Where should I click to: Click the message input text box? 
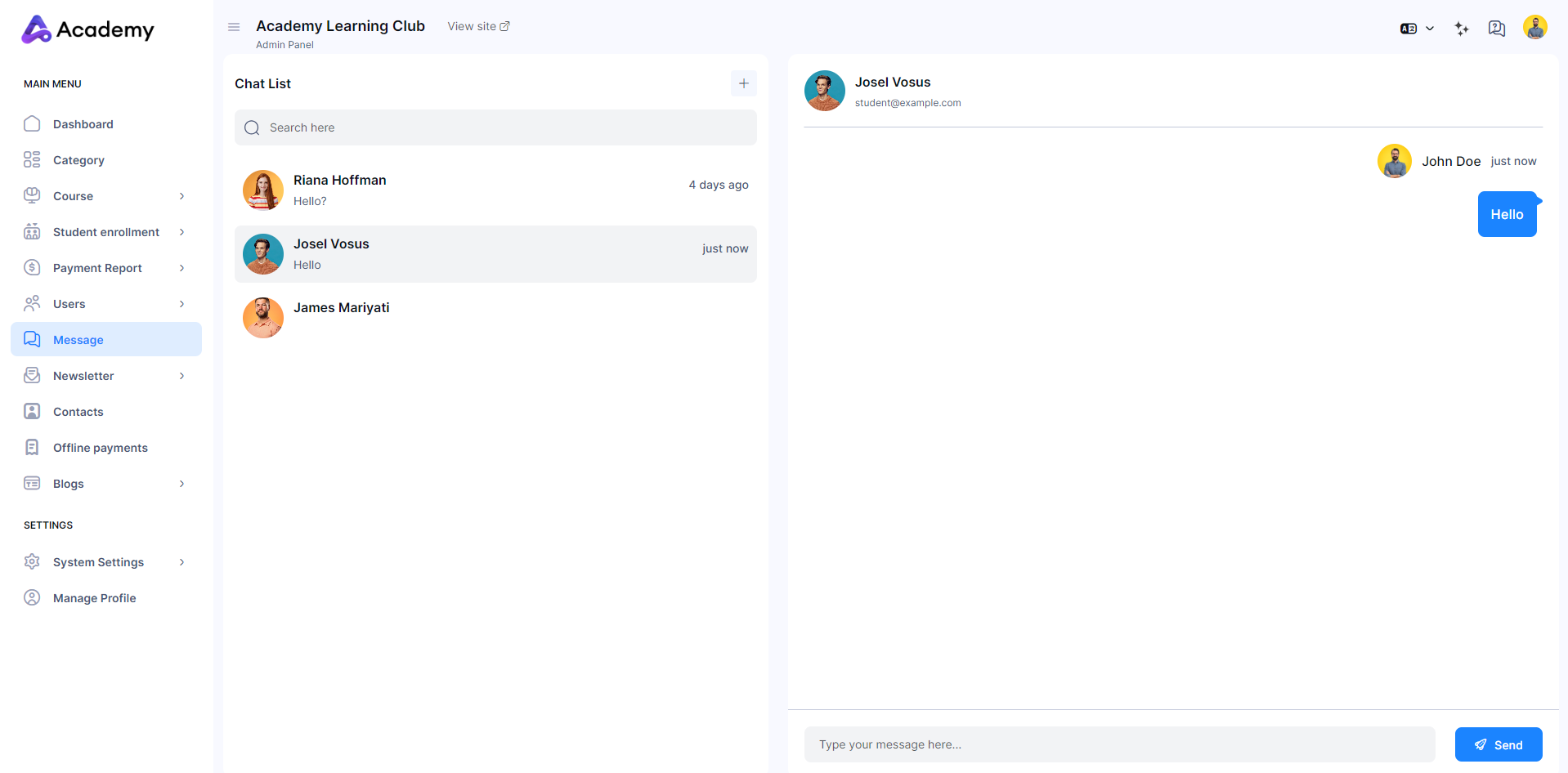pos(1119,744)
